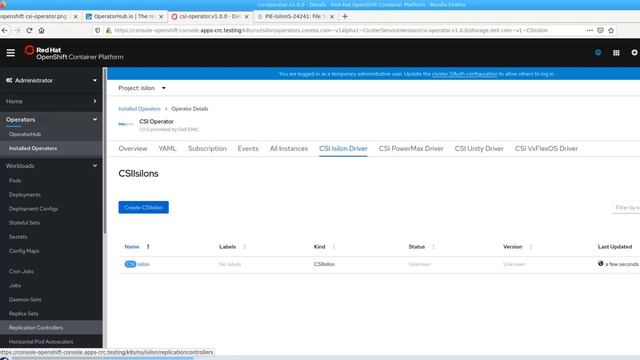Image resolution: width=640 pixels, height=360 pixels.
Task: Open Cron Jobs in sidebar
Action: coord(22,271)
